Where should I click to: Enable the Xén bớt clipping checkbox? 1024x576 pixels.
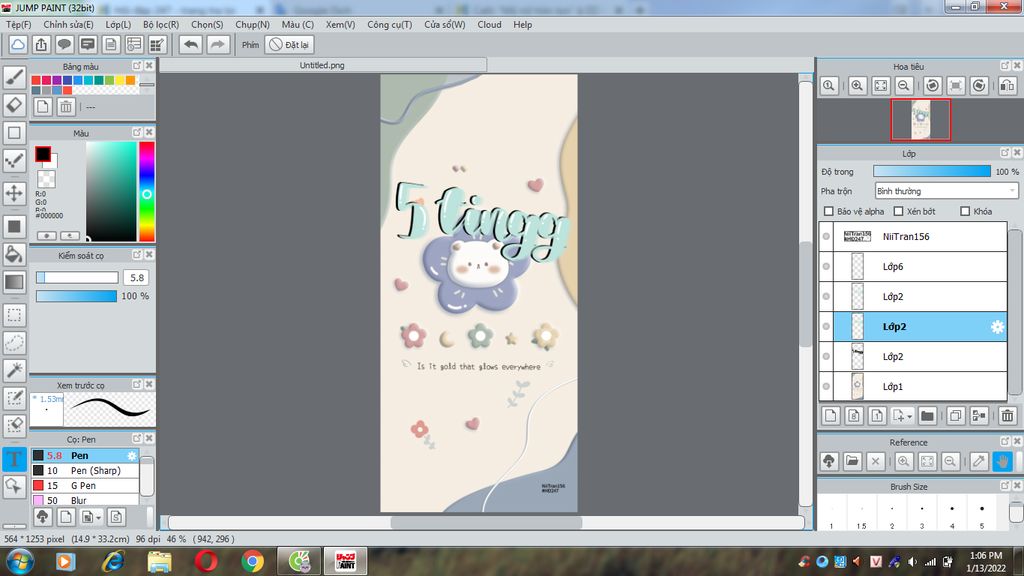tap(899, 211)
